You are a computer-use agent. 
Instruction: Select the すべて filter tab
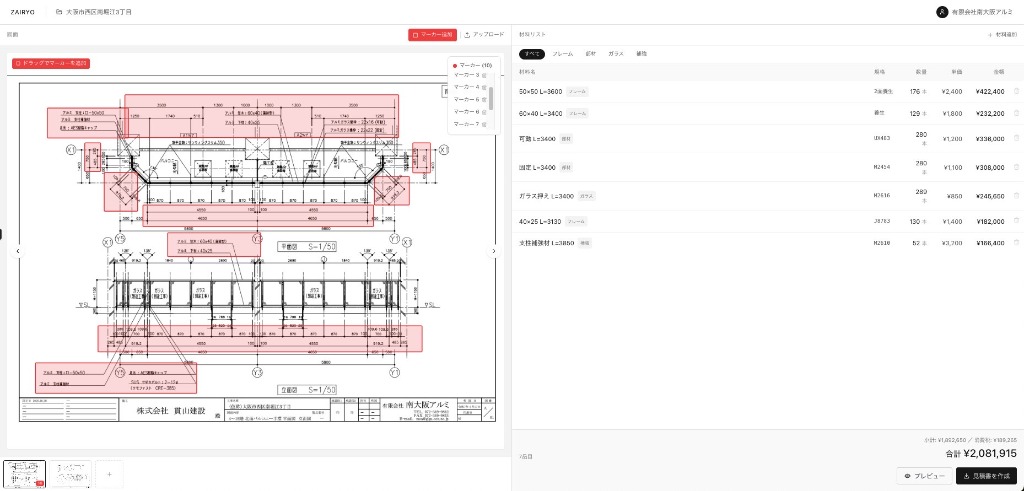pos(531,53)
